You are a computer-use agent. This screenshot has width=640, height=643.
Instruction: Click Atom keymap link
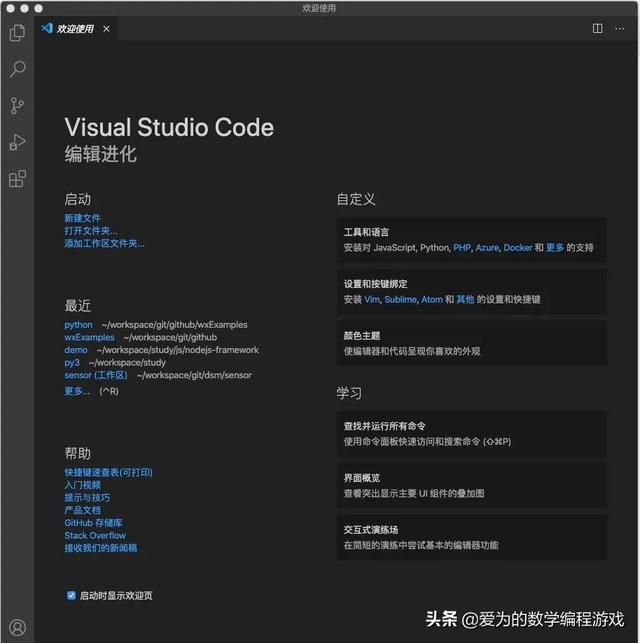(432, 299)
